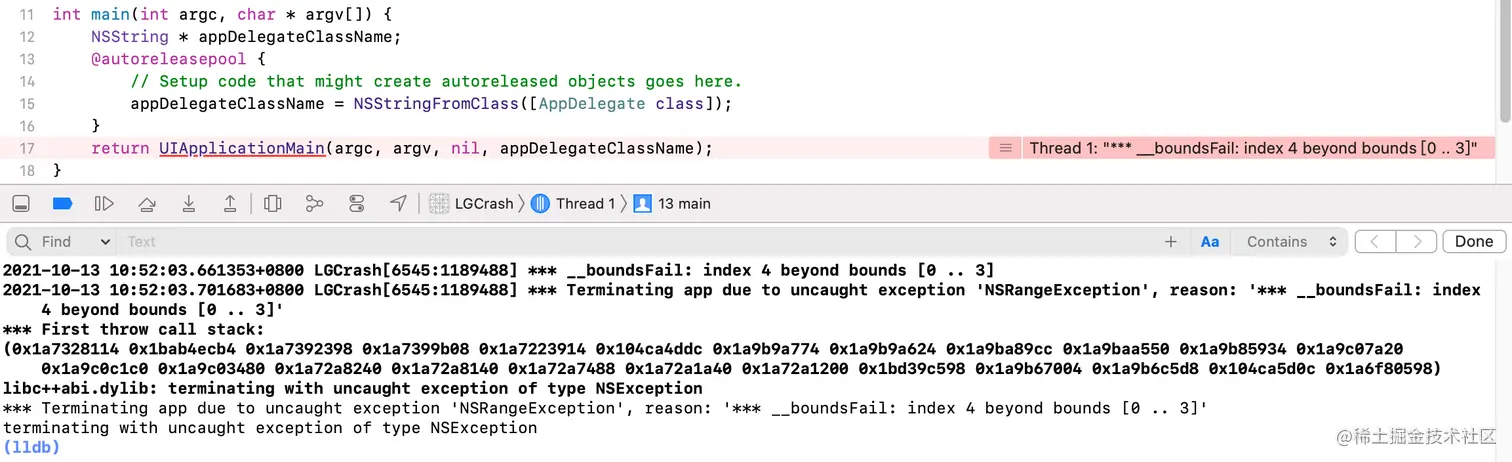Toggle the Aa case-sensitive match option
This screenshot has height=462, width=1512.
click(1209, 242)
